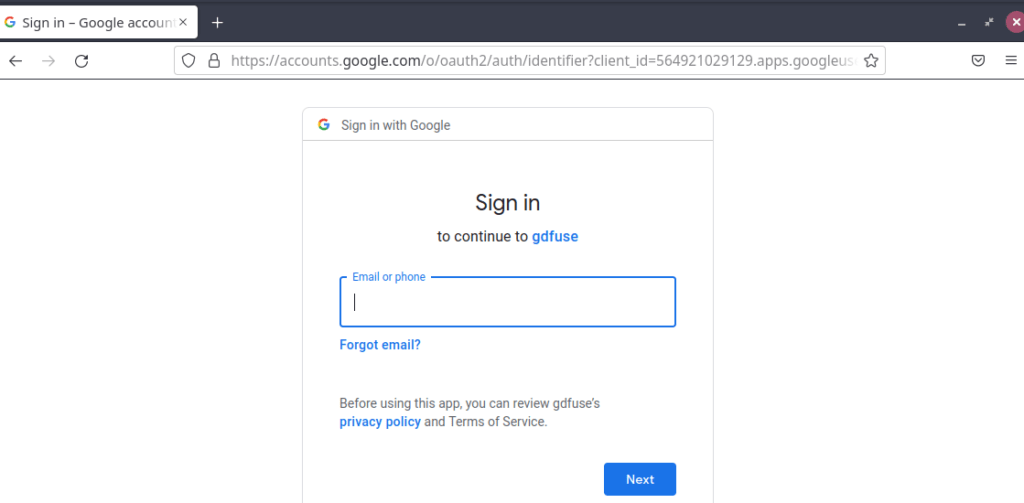Bookmark this page with the star icon

click(x=871, y=61)
